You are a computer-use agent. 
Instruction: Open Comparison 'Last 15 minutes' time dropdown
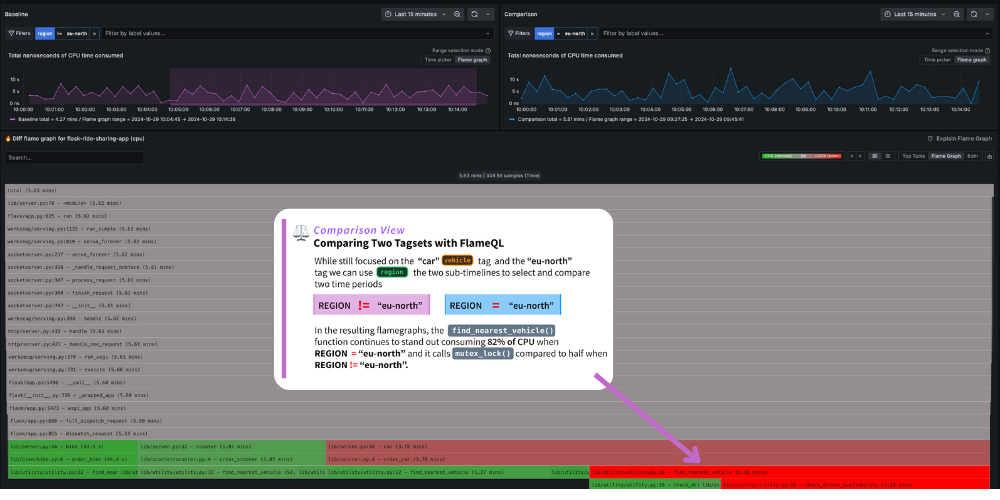pyautogui.click(x=912, y=15)
